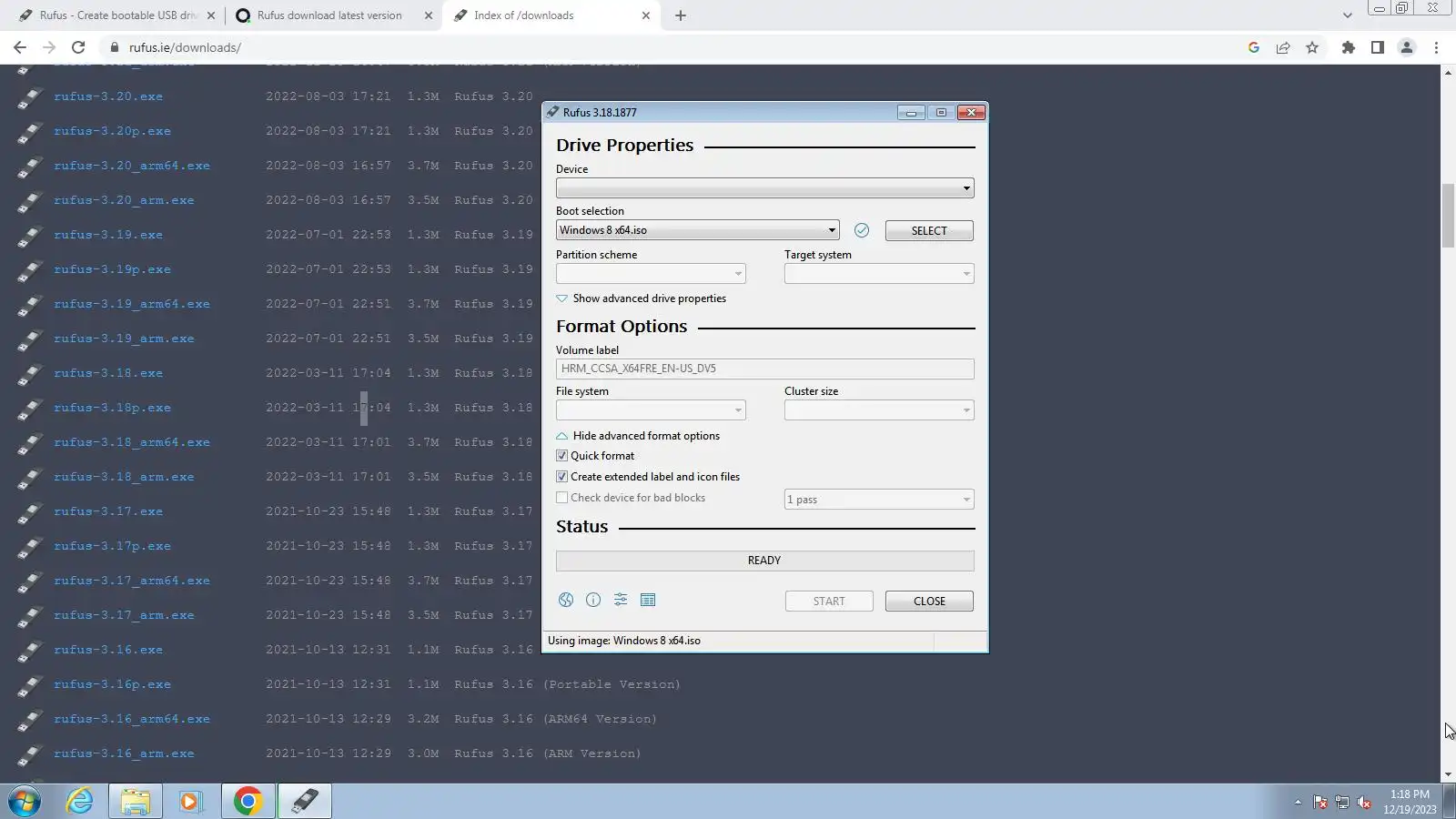Click address bar rufus.ie/downloads/

click(185, 47)
